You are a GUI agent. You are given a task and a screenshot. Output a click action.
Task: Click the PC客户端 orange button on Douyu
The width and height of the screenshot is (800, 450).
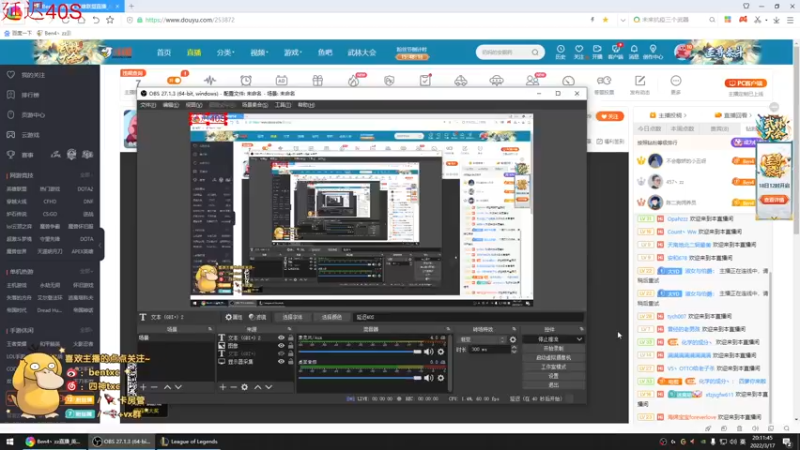(x=746, y=83)
